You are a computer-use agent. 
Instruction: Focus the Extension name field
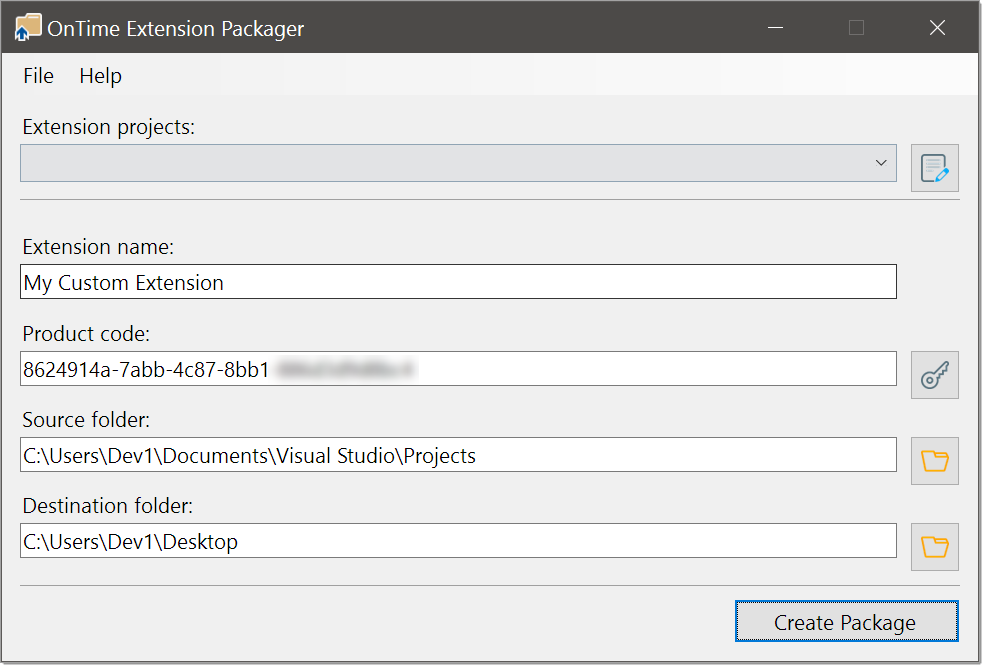pos(460,283)
